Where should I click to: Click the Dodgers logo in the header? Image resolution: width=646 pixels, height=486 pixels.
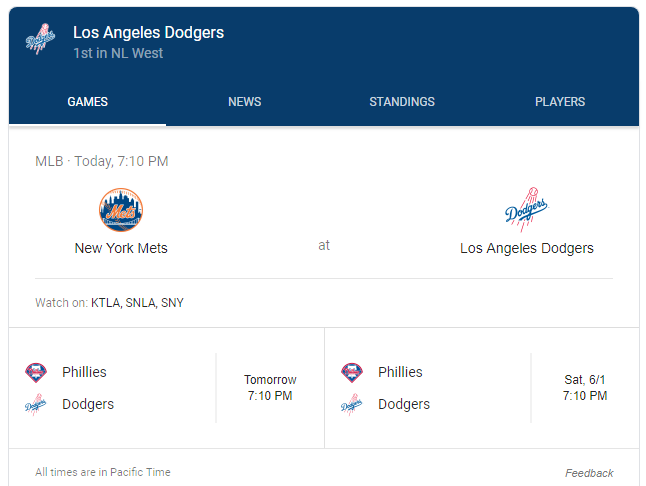pos(40,39)
